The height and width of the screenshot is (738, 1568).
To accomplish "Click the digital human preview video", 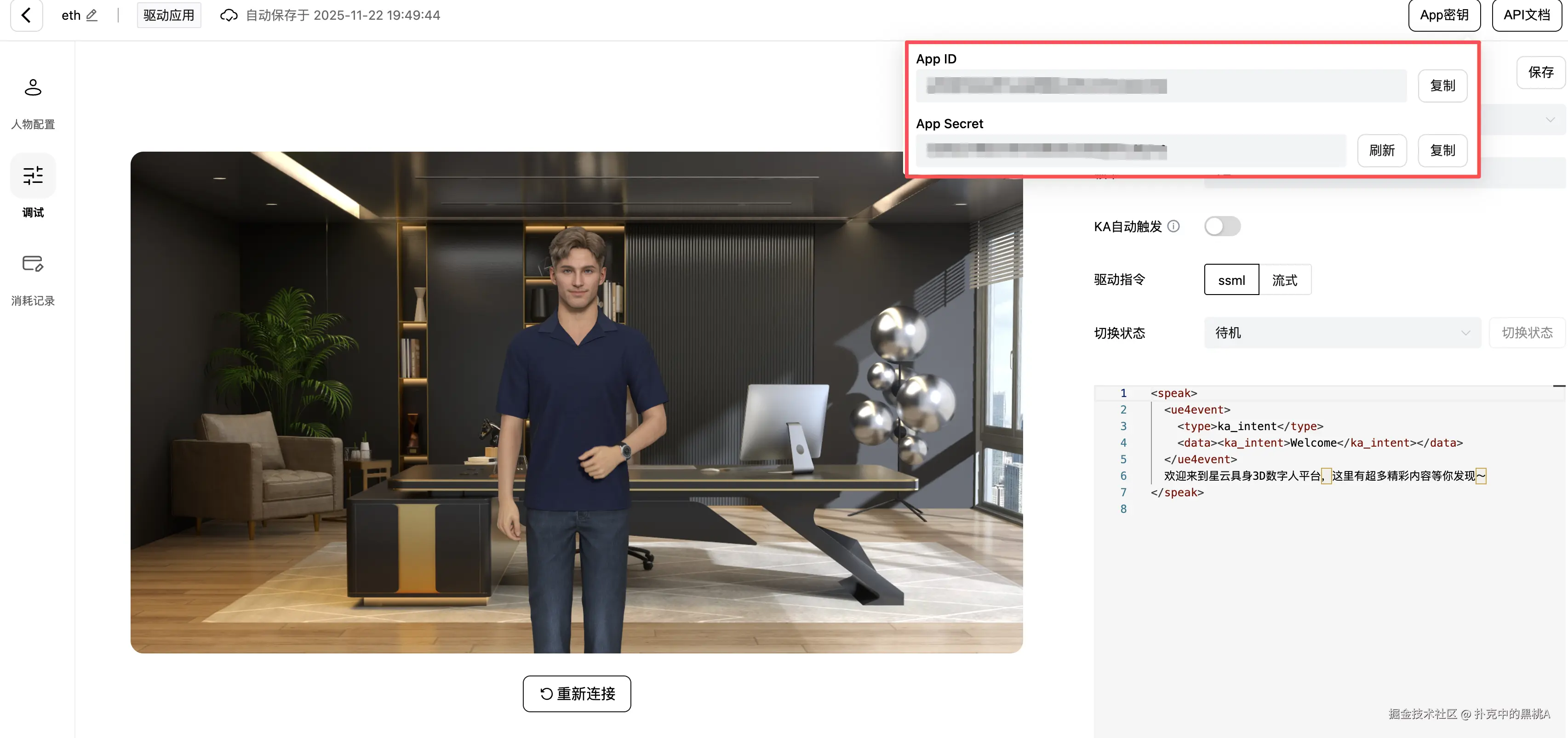I will tap(577, 402).
